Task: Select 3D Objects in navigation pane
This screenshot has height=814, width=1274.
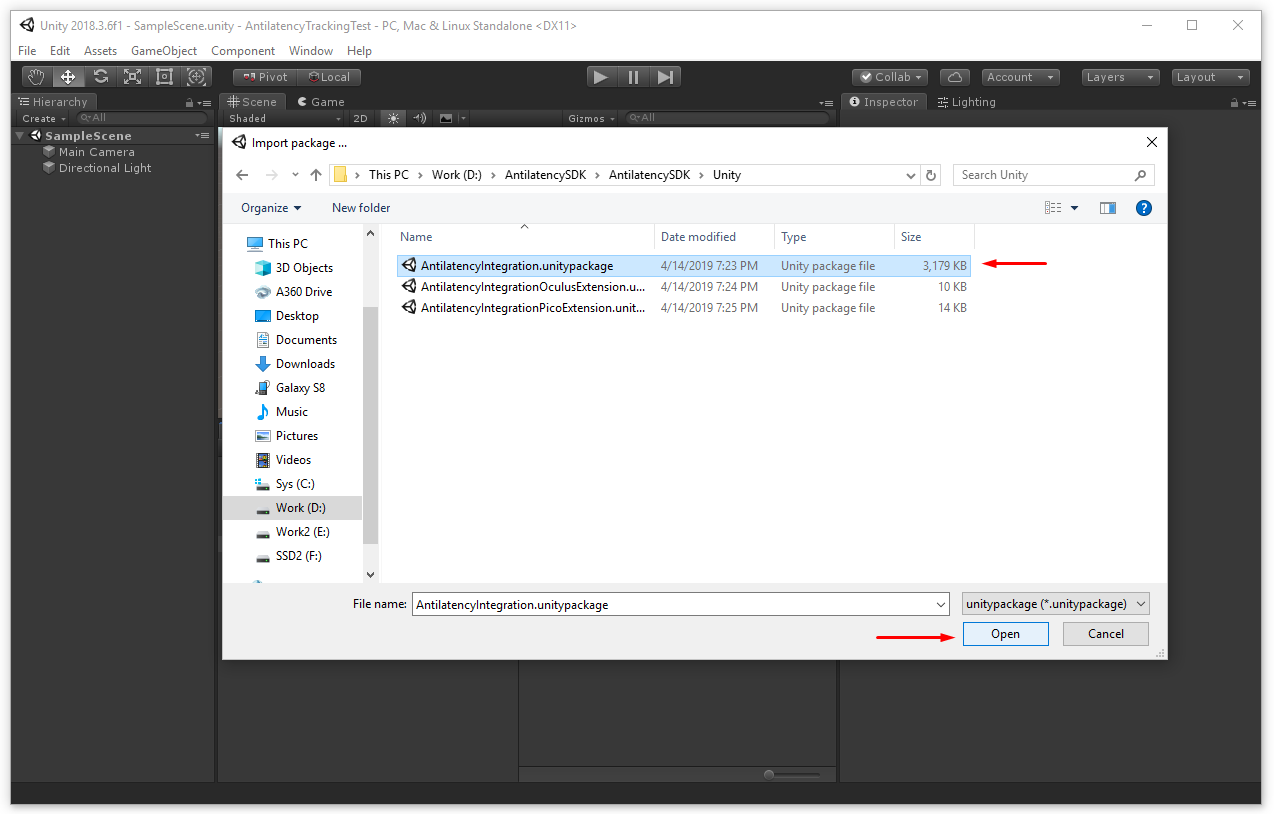Action: point(293,268)
